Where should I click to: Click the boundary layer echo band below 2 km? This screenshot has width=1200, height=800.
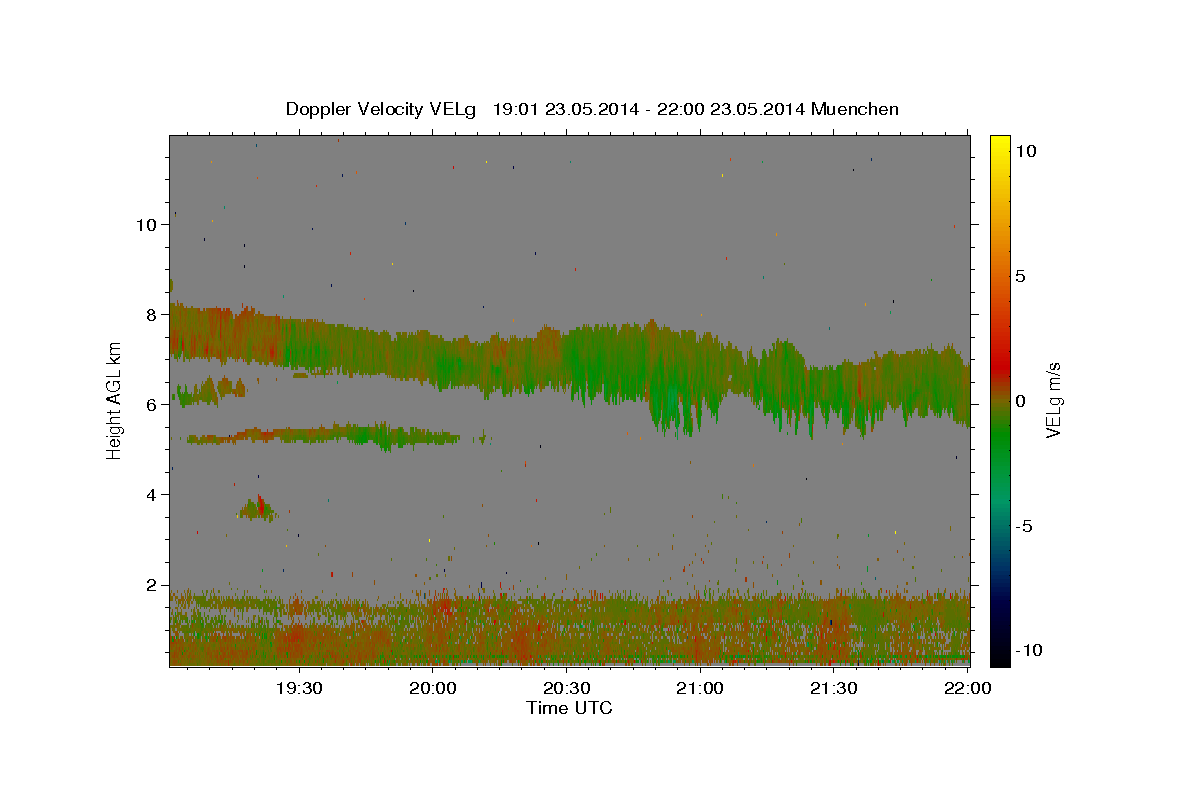tap(570, 628)
